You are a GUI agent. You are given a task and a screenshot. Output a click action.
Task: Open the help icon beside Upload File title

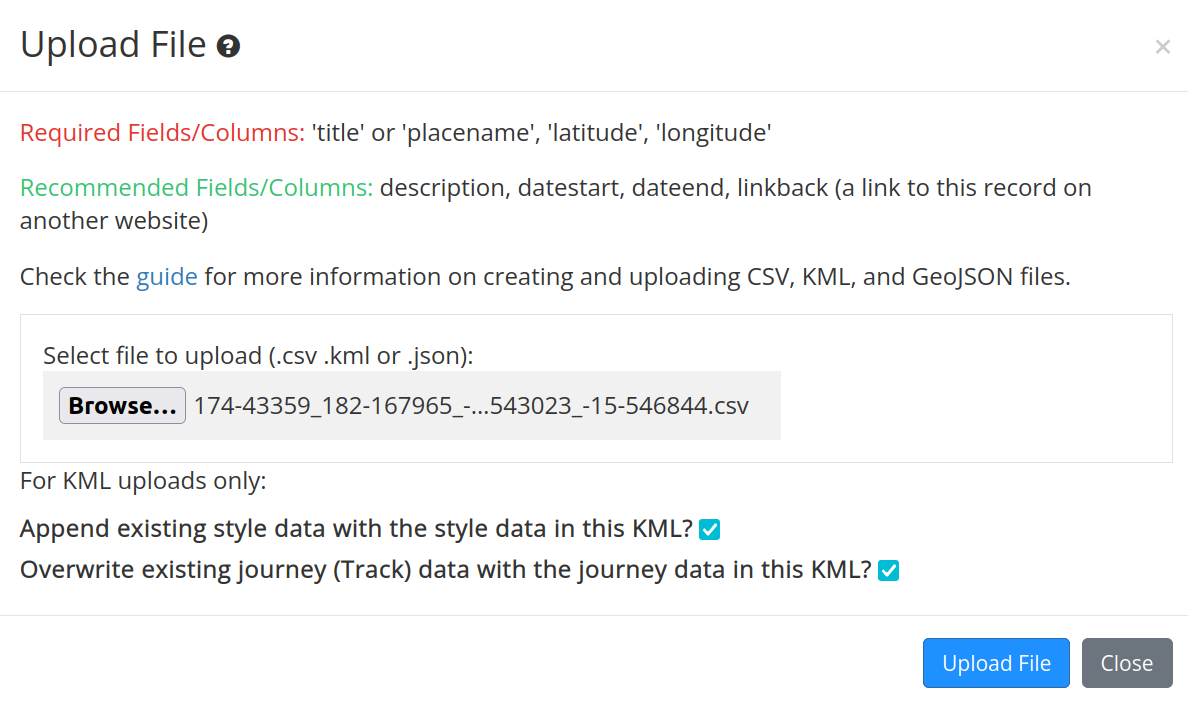(x=228, y=46)
